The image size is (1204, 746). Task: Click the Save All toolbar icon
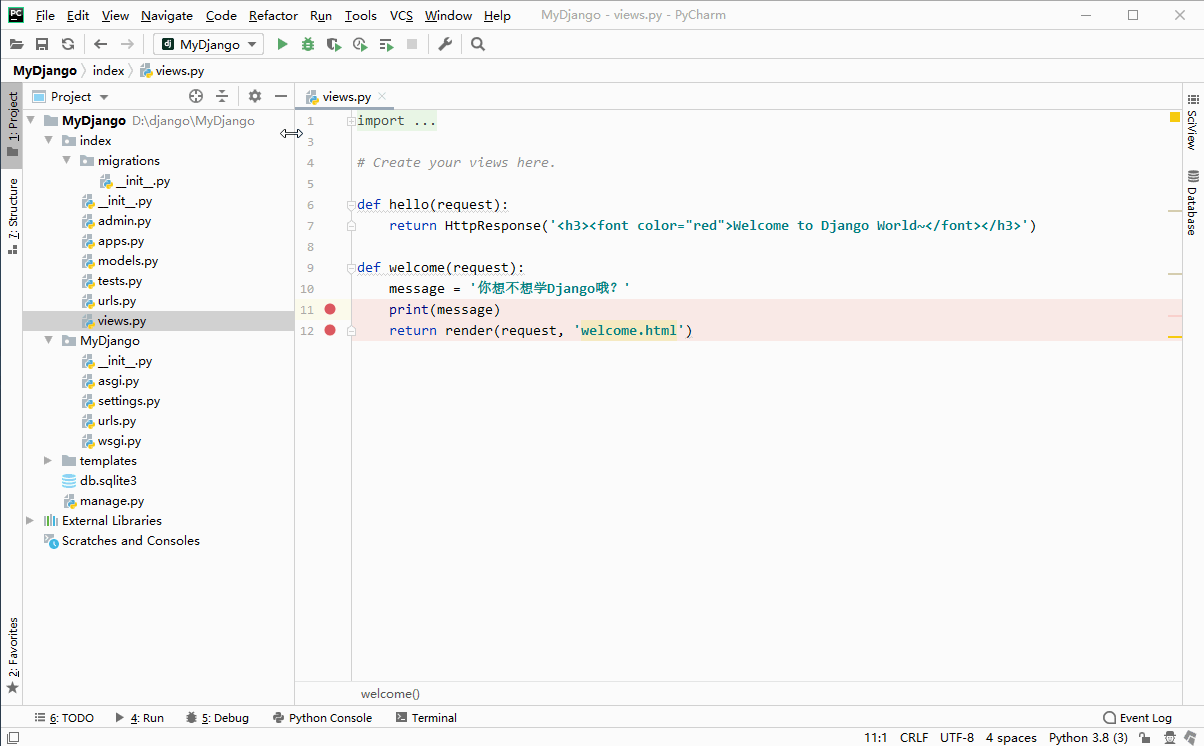(x=42, y=44)
